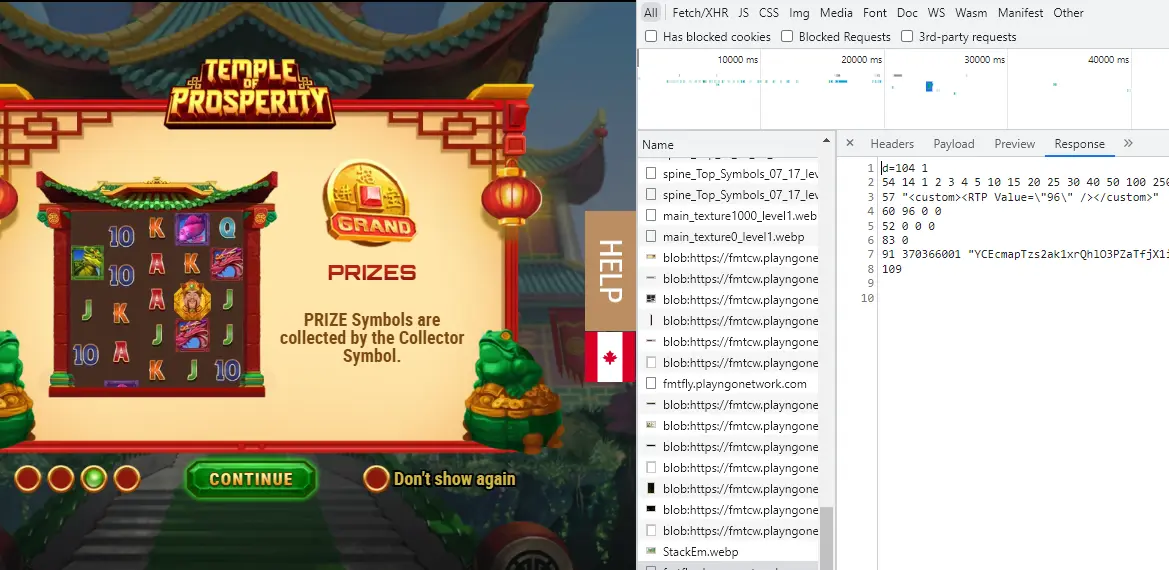Click the 20000 ms timeline marker
The image size is (1169, 570).
pyautogui.click(x=861, y=60)
